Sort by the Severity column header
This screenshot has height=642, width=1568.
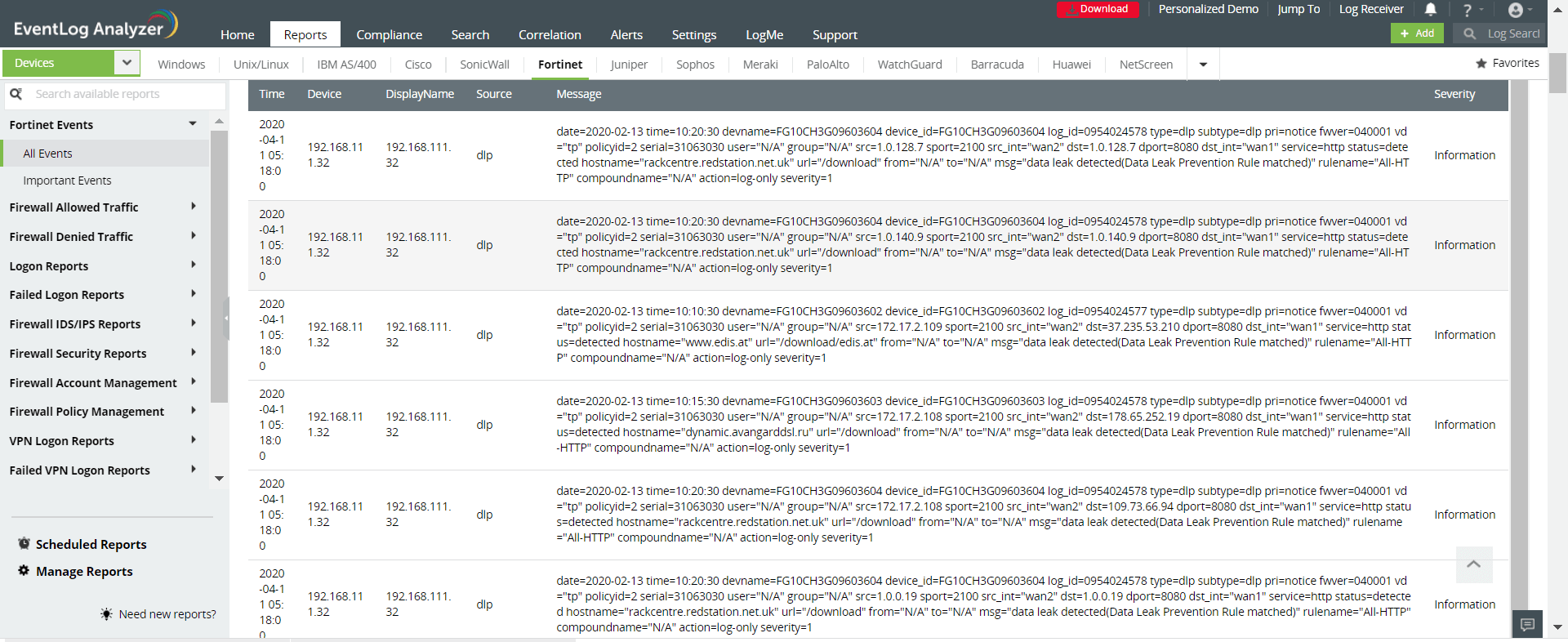(x=1454, y=94)
